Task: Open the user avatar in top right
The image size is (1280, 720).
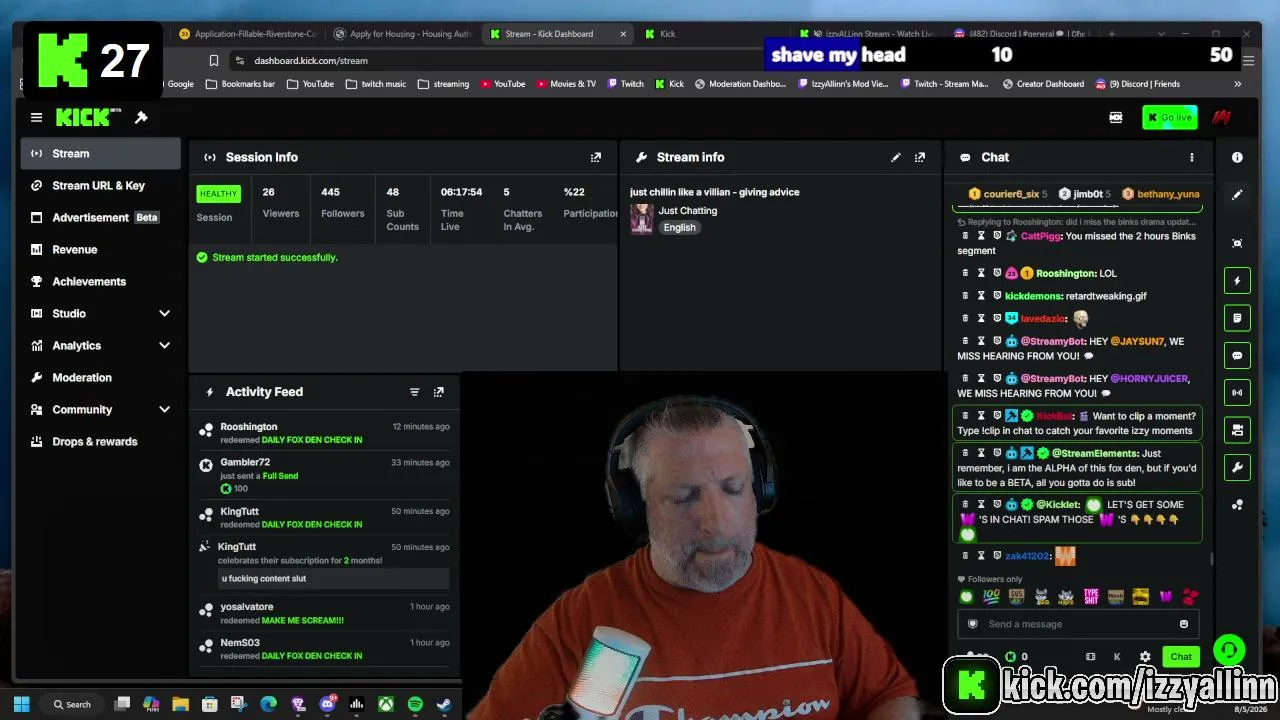Action: (1220, 118)
